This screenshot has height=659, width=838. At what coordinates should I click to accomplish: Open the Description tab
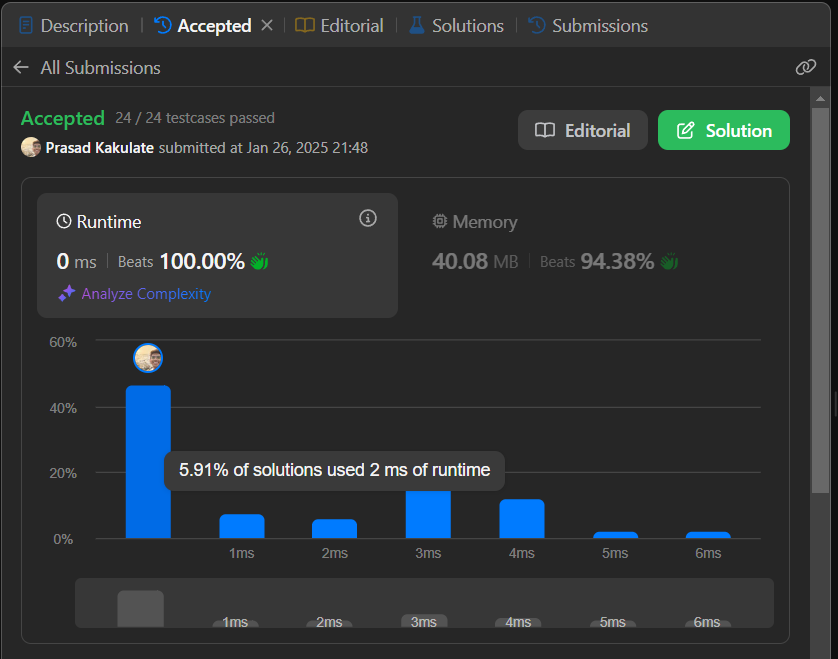[74, 26]
